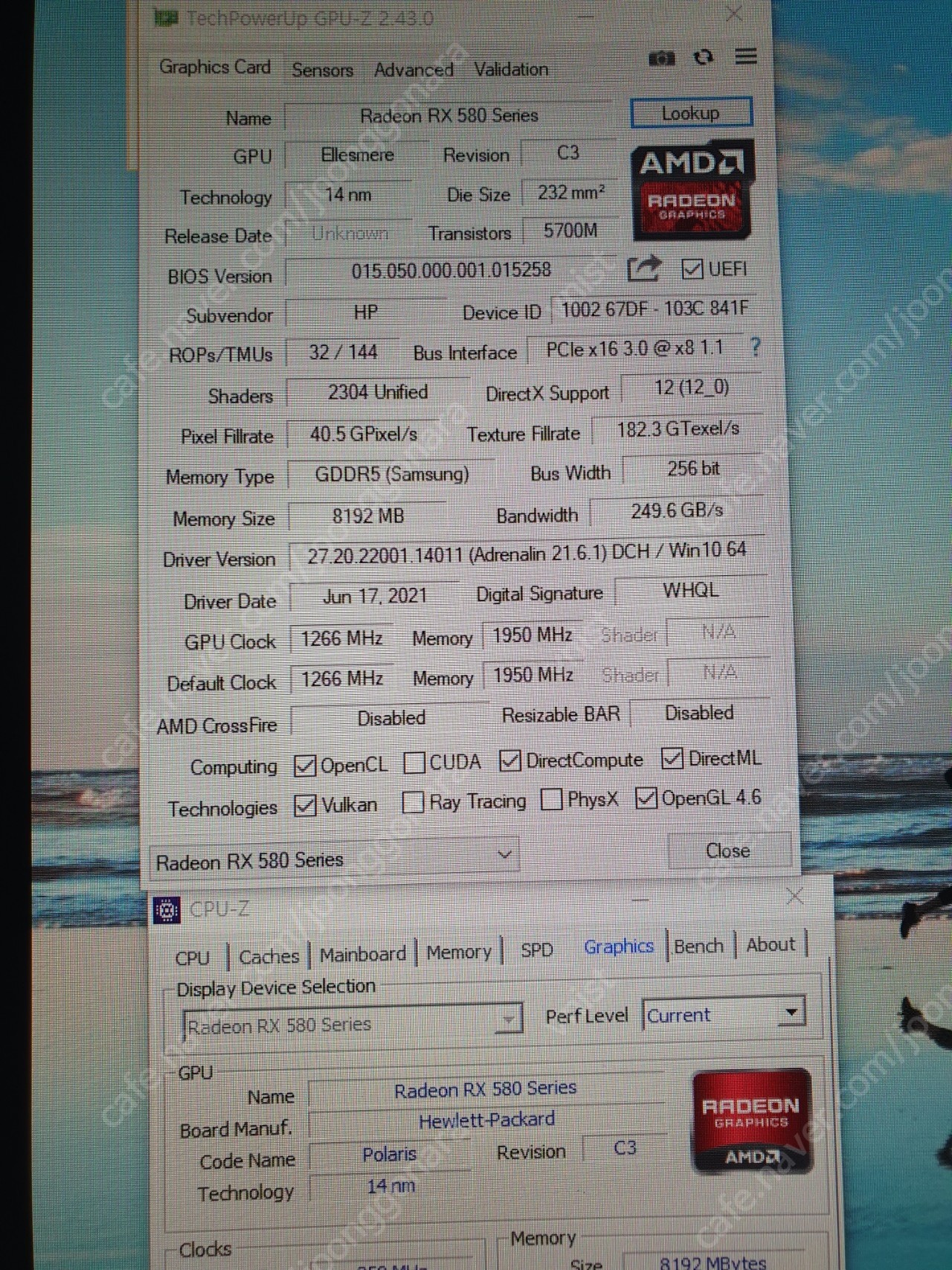Click the BIOS Version field
Screen dimensions: 952x1270
click(451, 271)
